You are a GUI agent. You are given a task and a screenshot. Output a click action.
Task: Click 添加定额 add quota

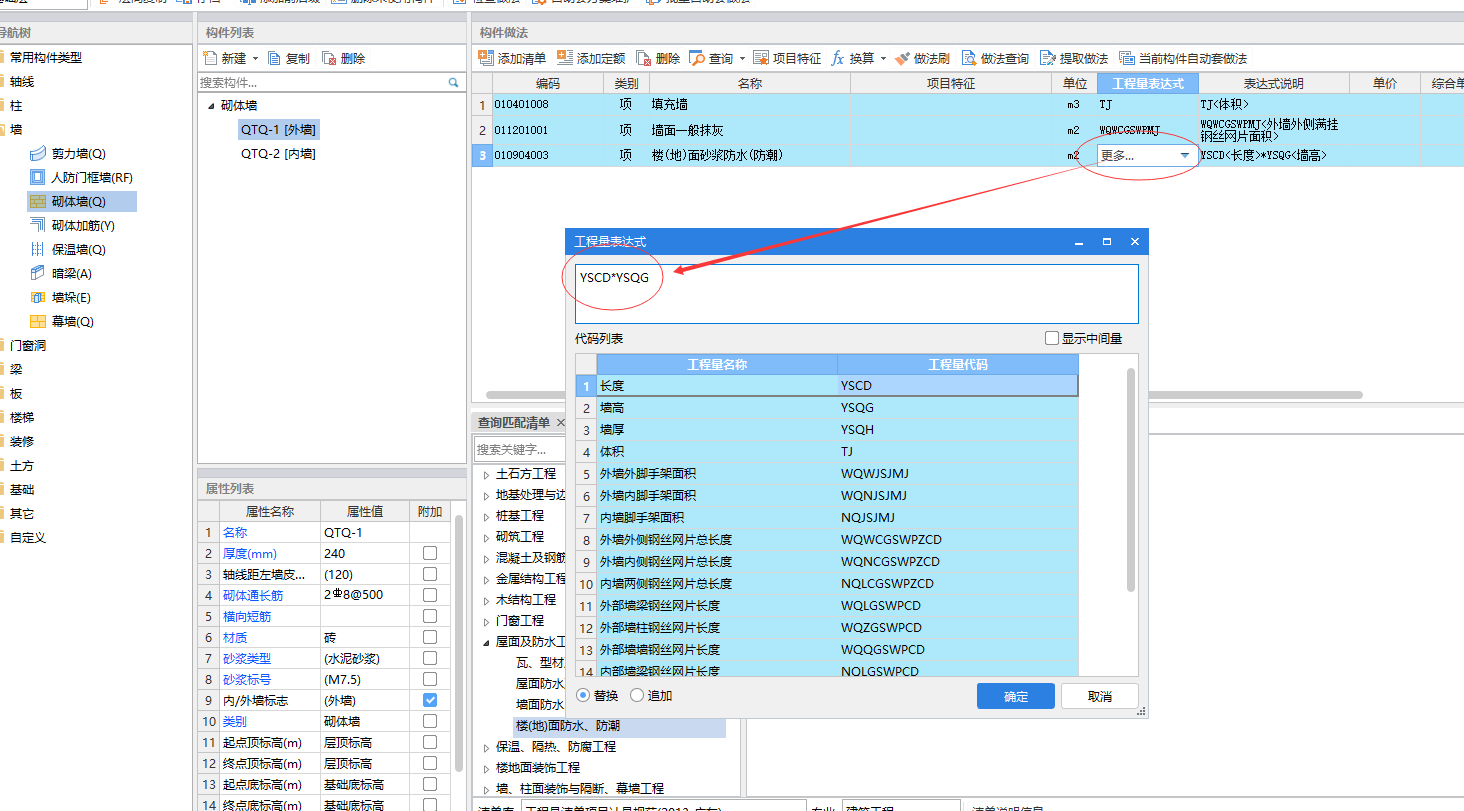pos(591,59)
